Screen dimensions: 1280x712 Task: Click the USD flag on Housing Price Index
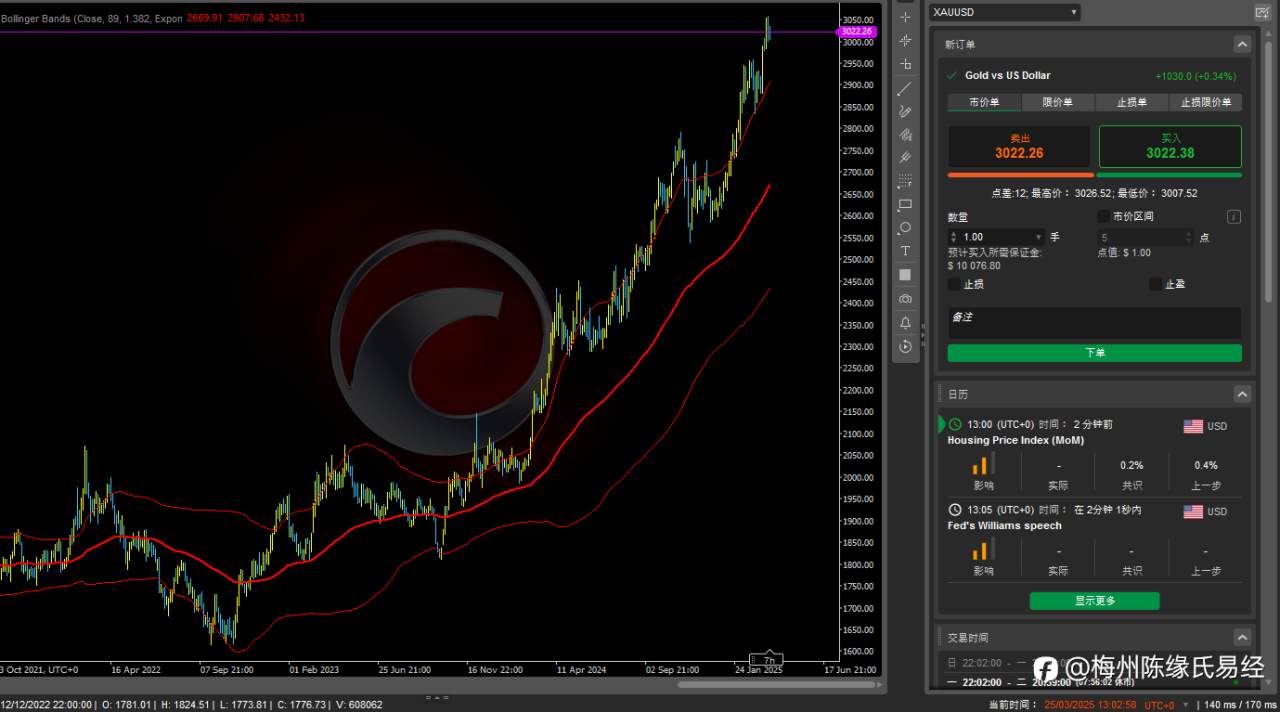[x=1193, y=426]
